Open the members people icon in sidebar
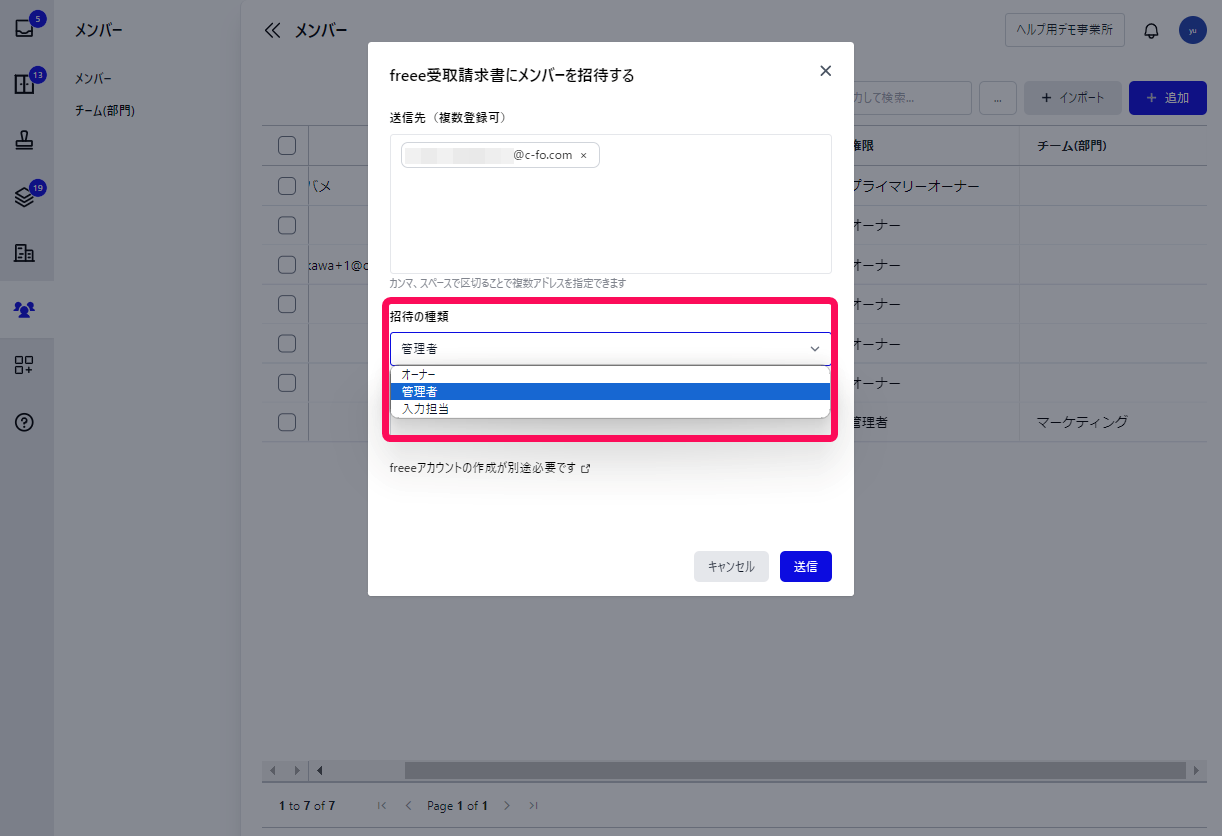 click(25, 309)
